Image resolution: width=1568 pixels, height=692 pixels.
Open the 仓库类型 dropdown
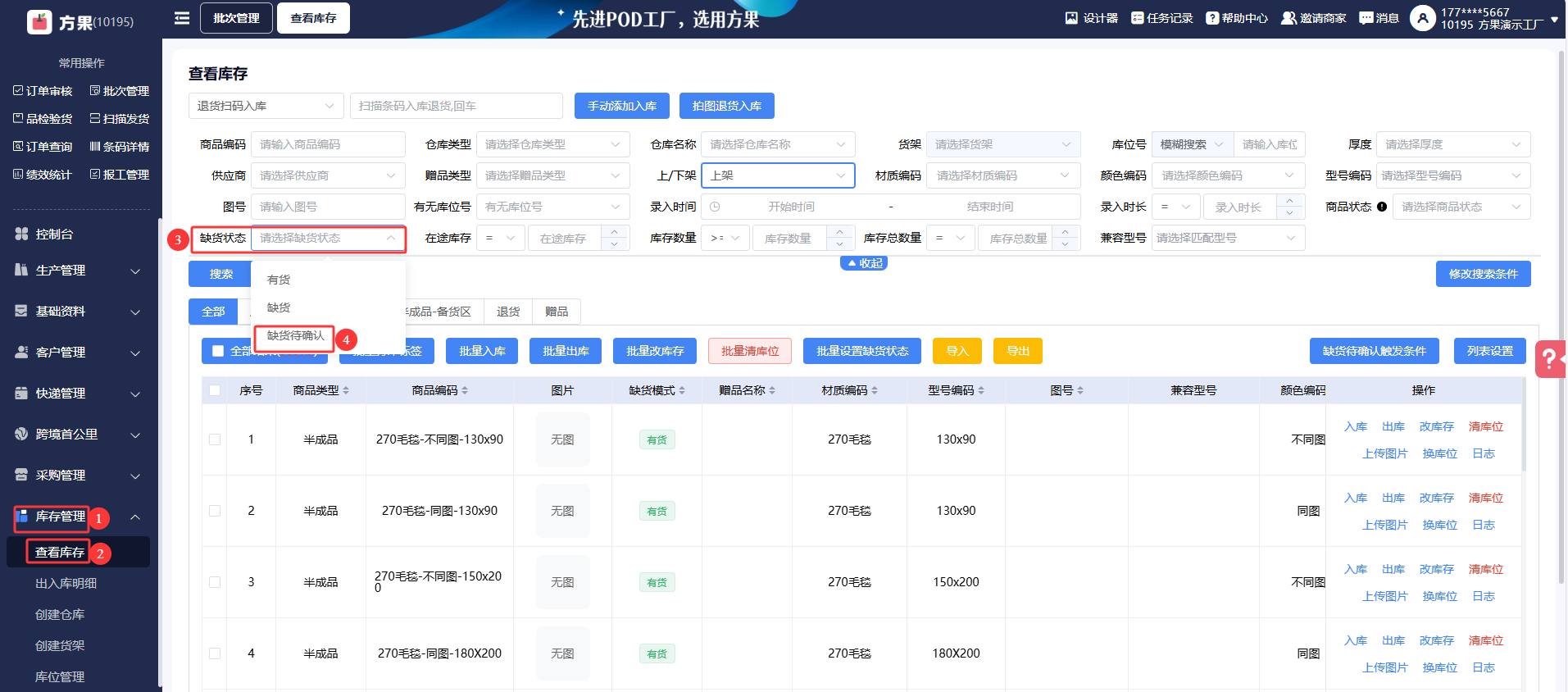tap(553, 144)
